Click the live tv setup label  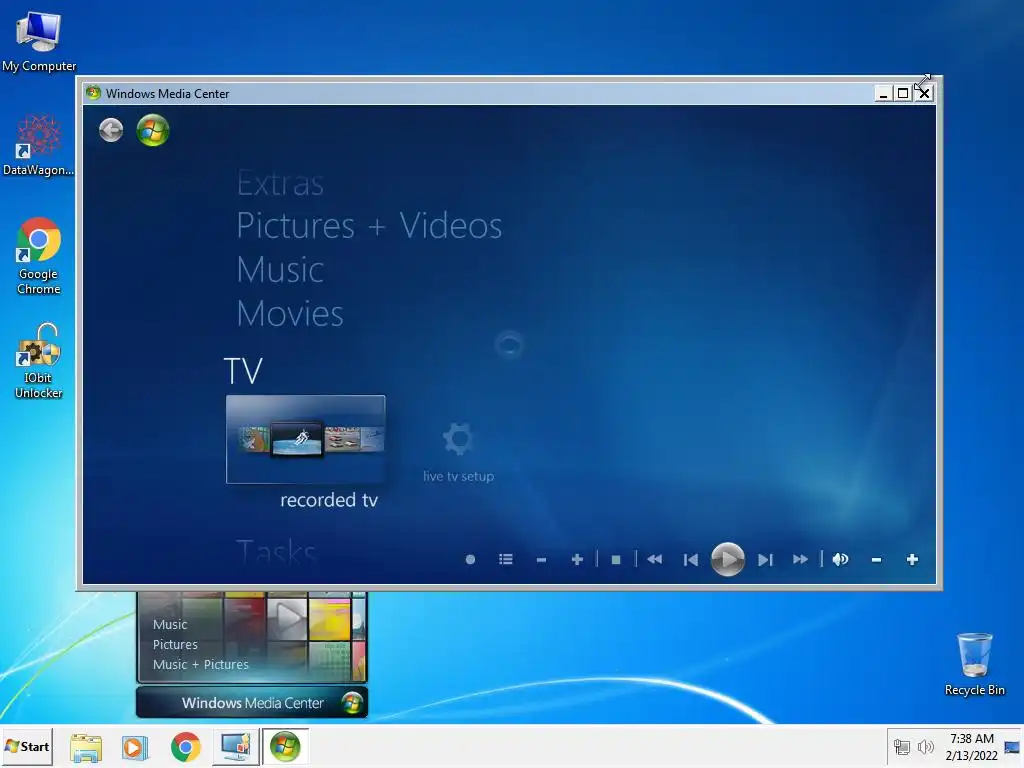tap(458, 476)
